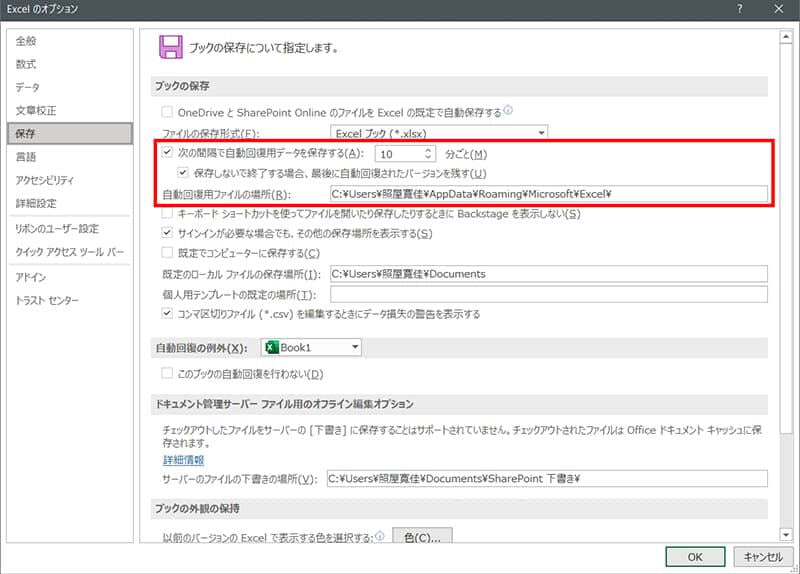Click the scrollbar down arrow
Screen dimensions: 800x574
pos(786,535)
